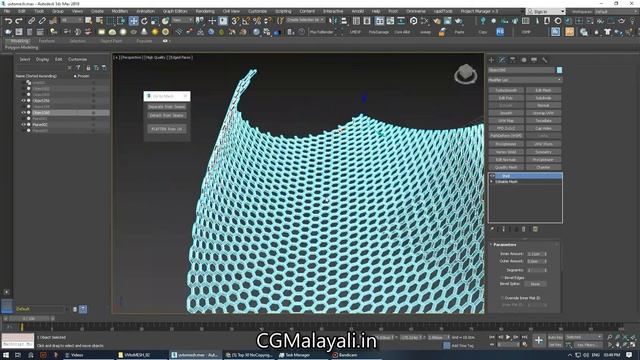Activate the Select and Rotate tool

[144, 21]
